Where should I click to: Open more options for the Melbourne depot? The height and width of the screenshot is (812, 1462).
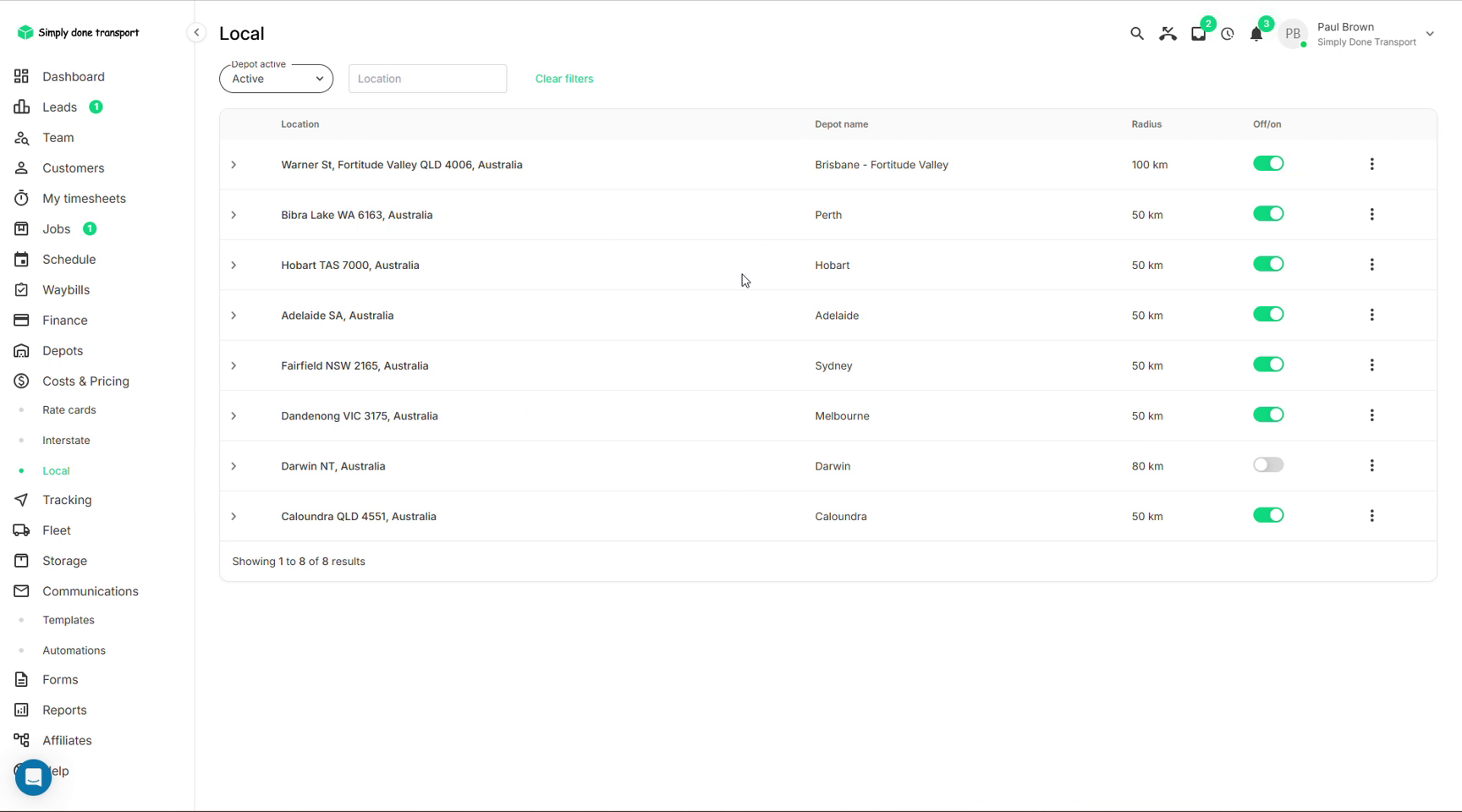[x=1371, y=415]
